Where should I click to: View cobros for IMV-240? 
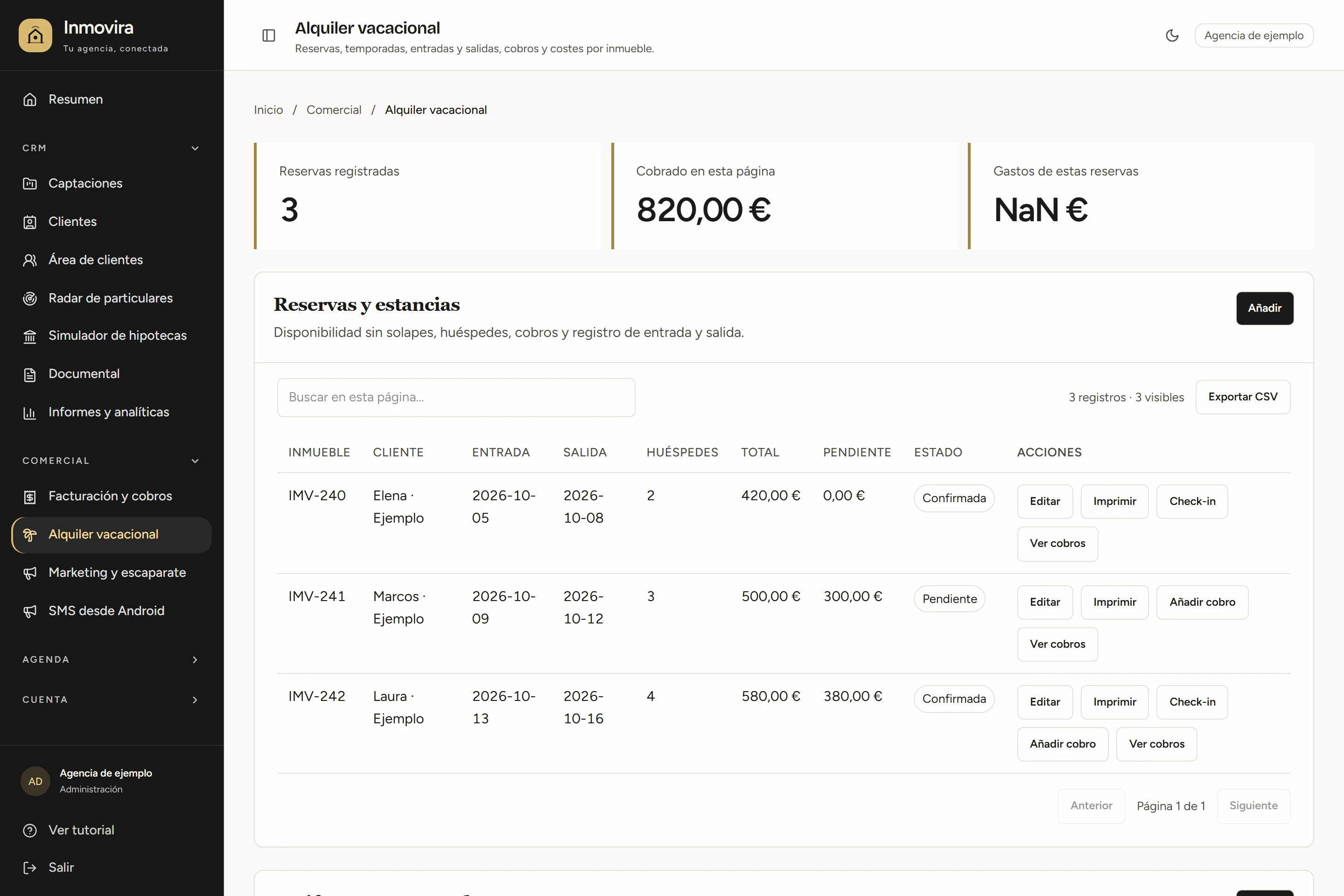coord(1057,543)
